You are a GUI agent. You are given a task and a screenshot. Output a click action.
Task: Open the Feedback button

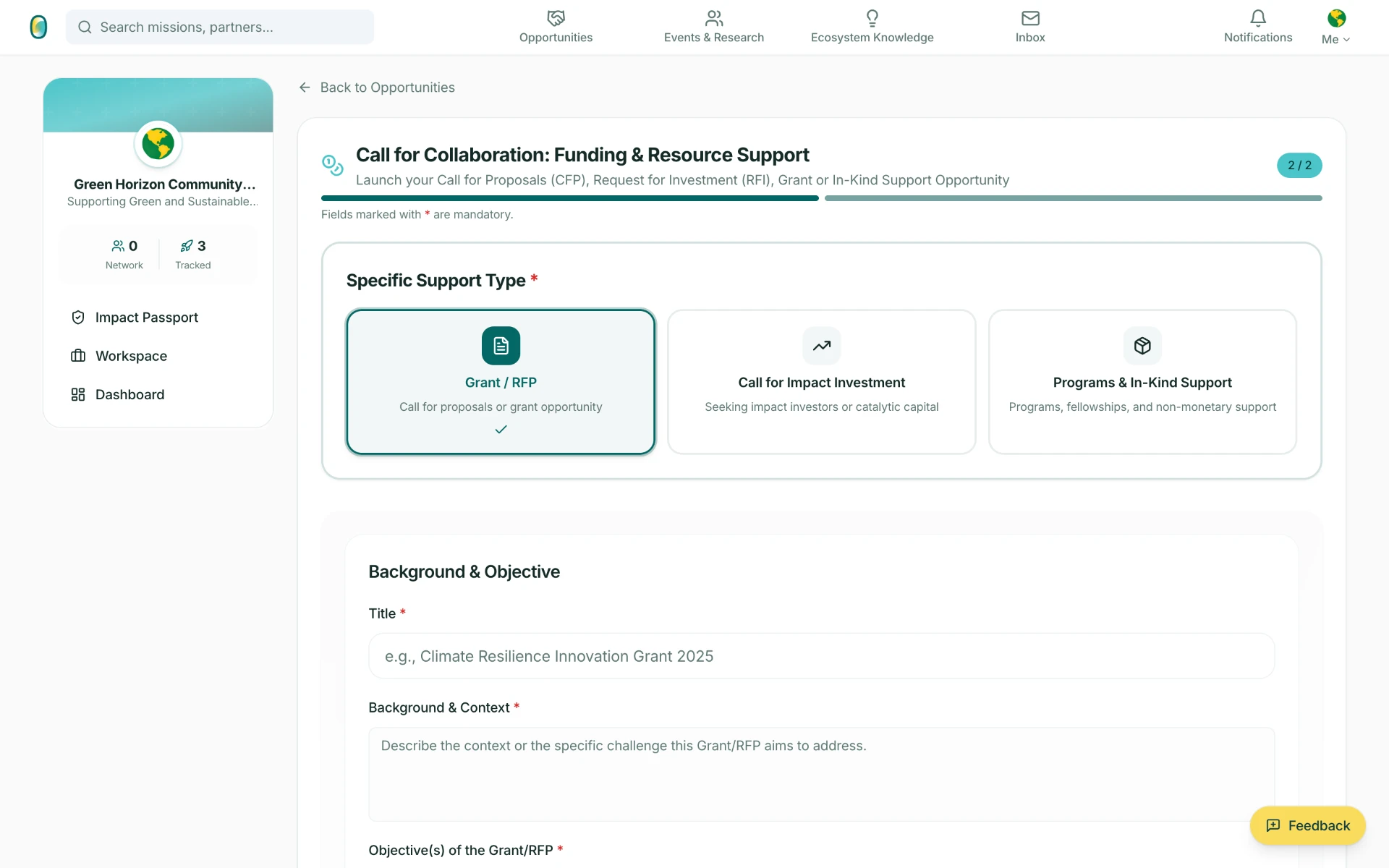[x=1308, y=825]
